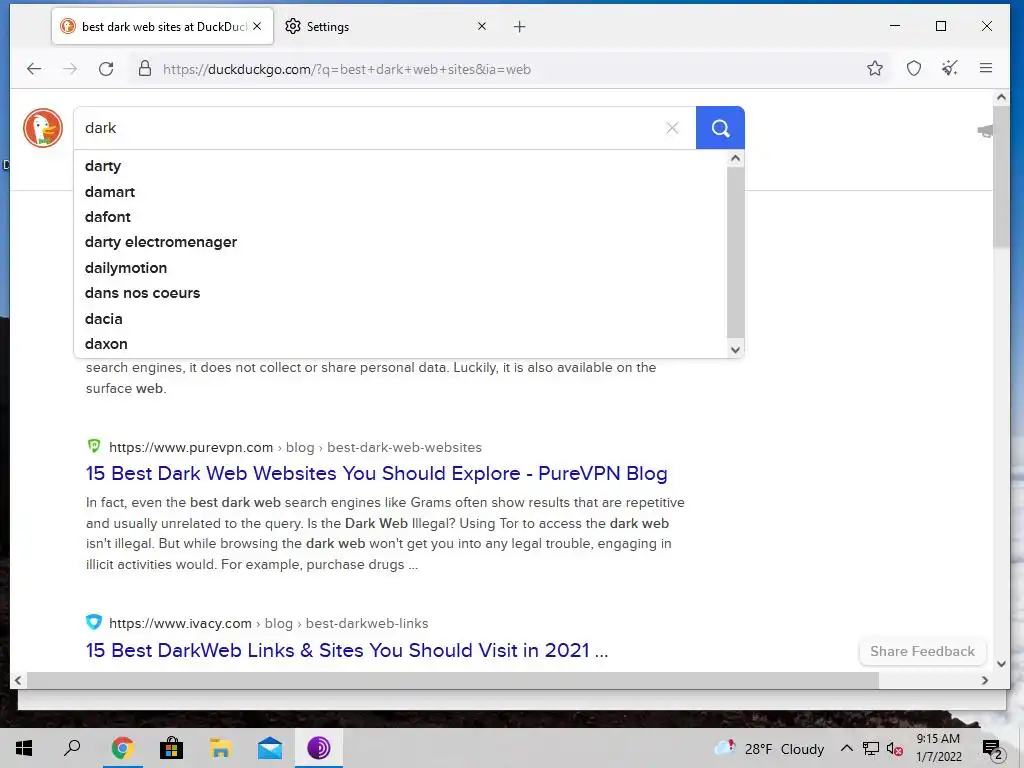Choose the 'darty' suggestion
The image size is (1024, 768).
click(103, 166)
